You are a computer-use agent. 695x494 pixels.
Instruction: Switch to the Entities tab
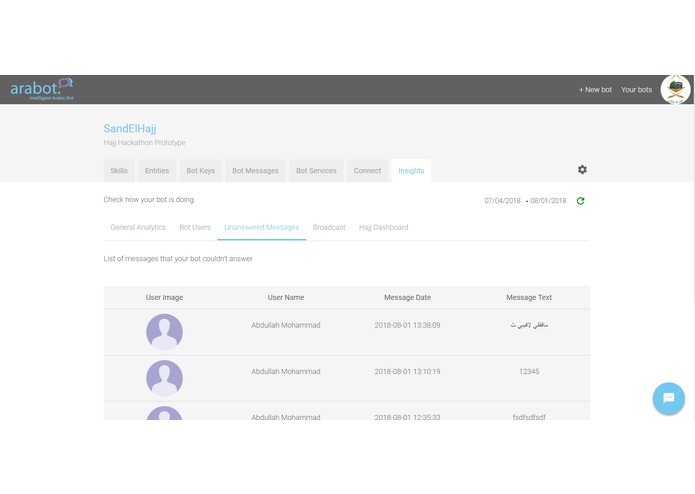157,171
